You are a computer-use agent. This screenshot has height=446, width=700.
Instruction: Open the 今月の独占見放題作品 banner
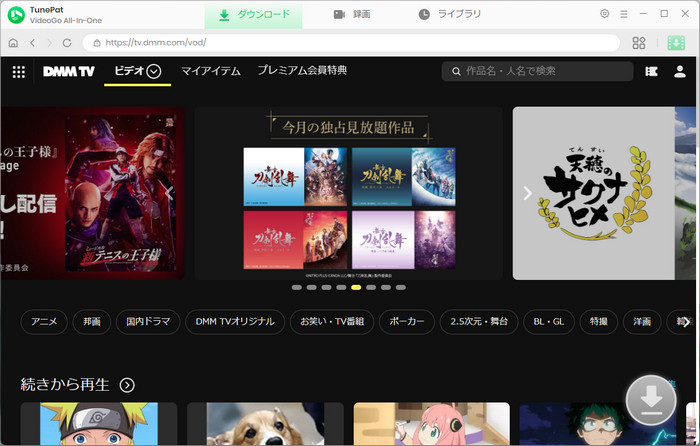click(x=349, y=193)
